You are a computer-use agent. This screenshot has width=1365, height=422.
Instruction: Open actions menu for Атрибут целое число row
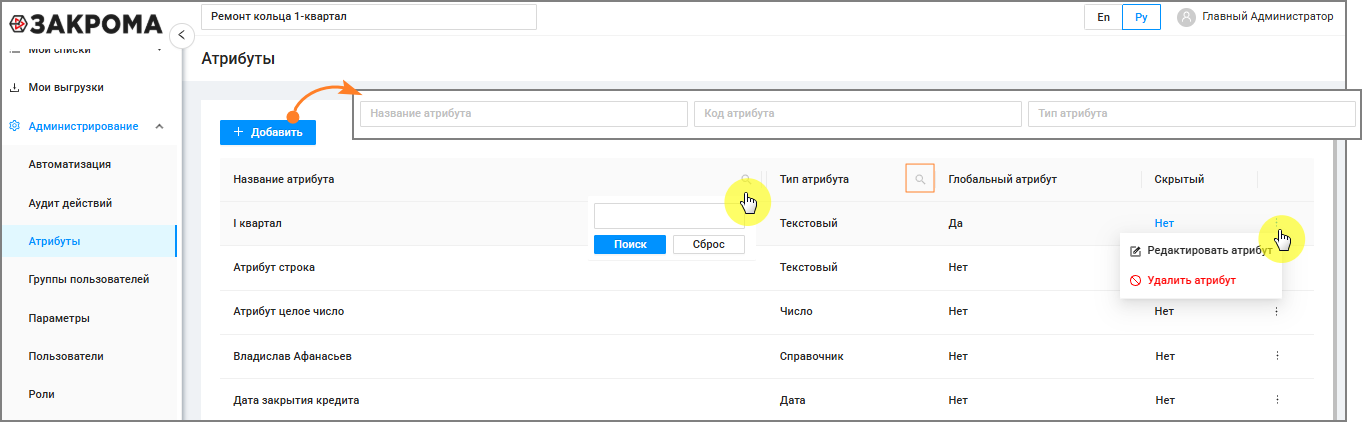point(1276,312)
